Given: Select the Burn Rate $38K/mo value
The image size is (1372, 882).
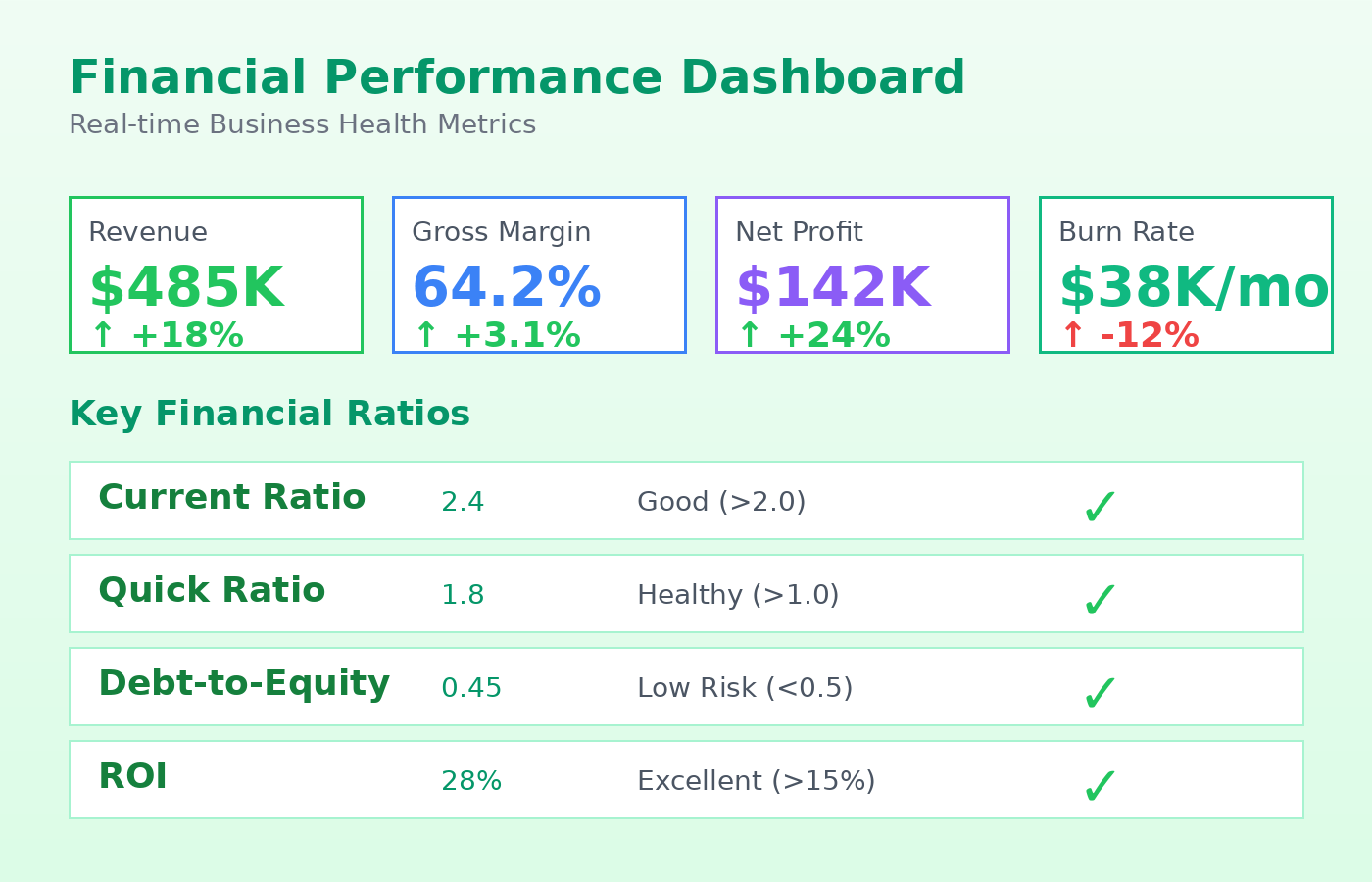Looking at the screenshot, I should click(1193, 289).
